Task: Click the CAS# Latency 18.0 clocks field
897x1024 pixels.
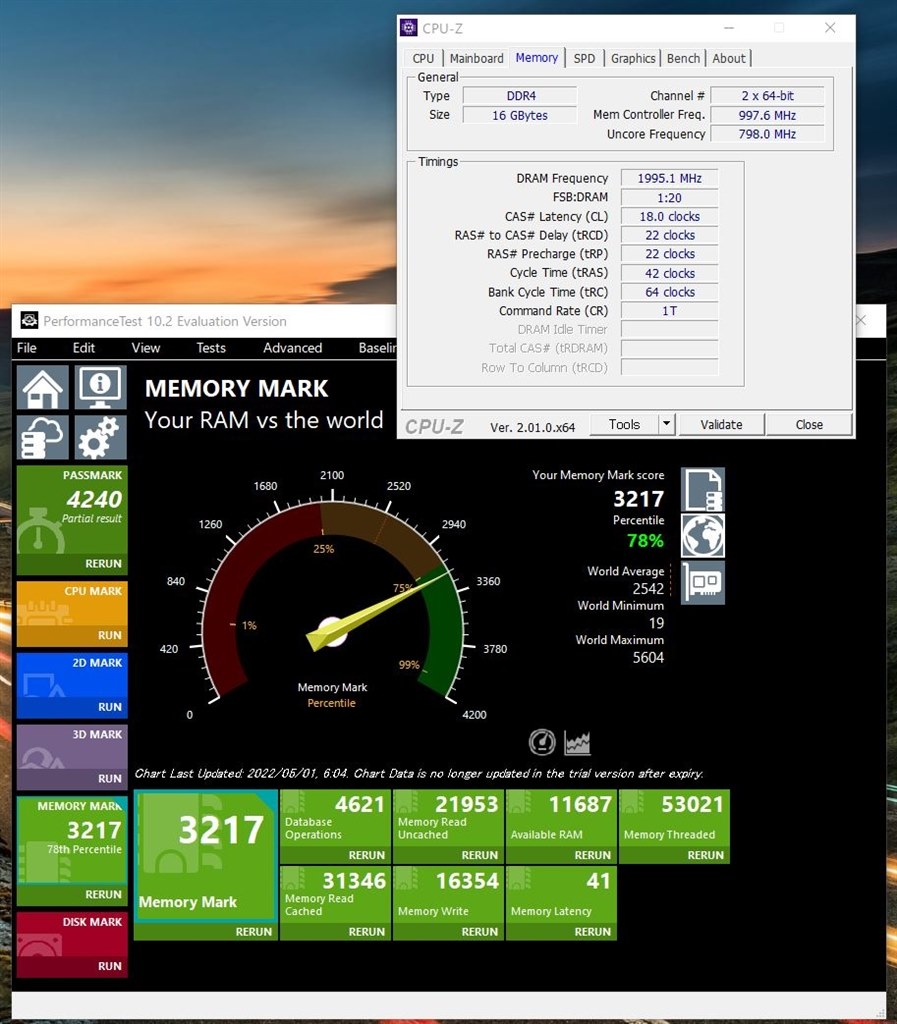Action: pyautogui.click(x=669, y=216)
